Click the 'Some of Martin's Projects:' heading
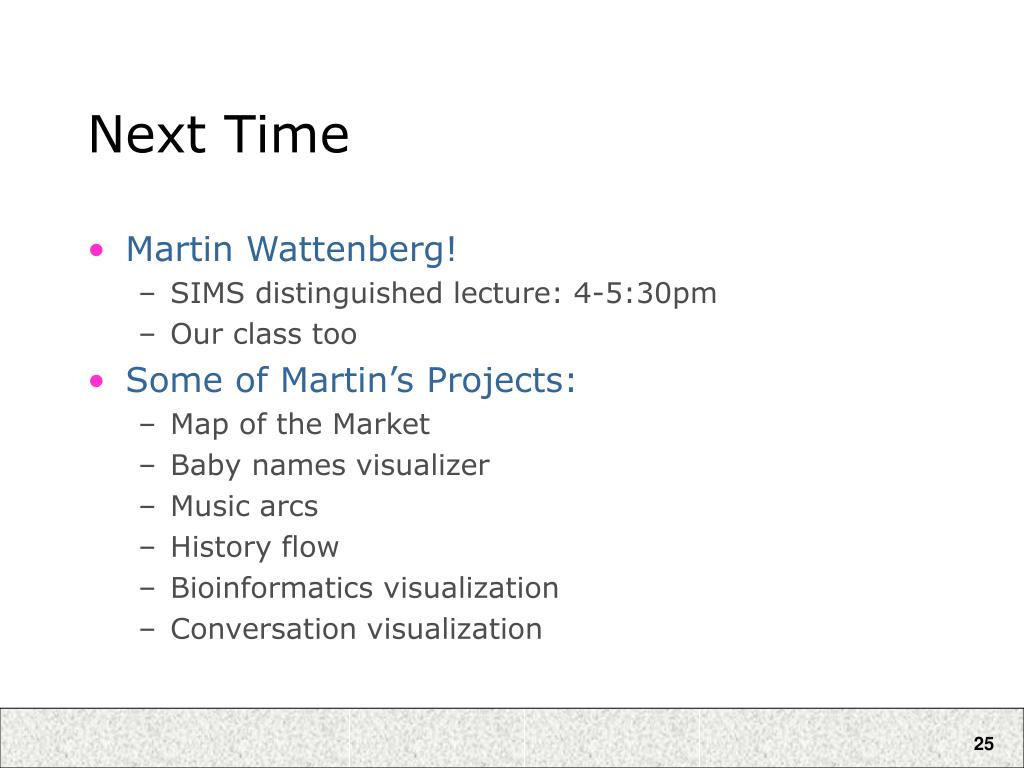 tap(351, 381)
